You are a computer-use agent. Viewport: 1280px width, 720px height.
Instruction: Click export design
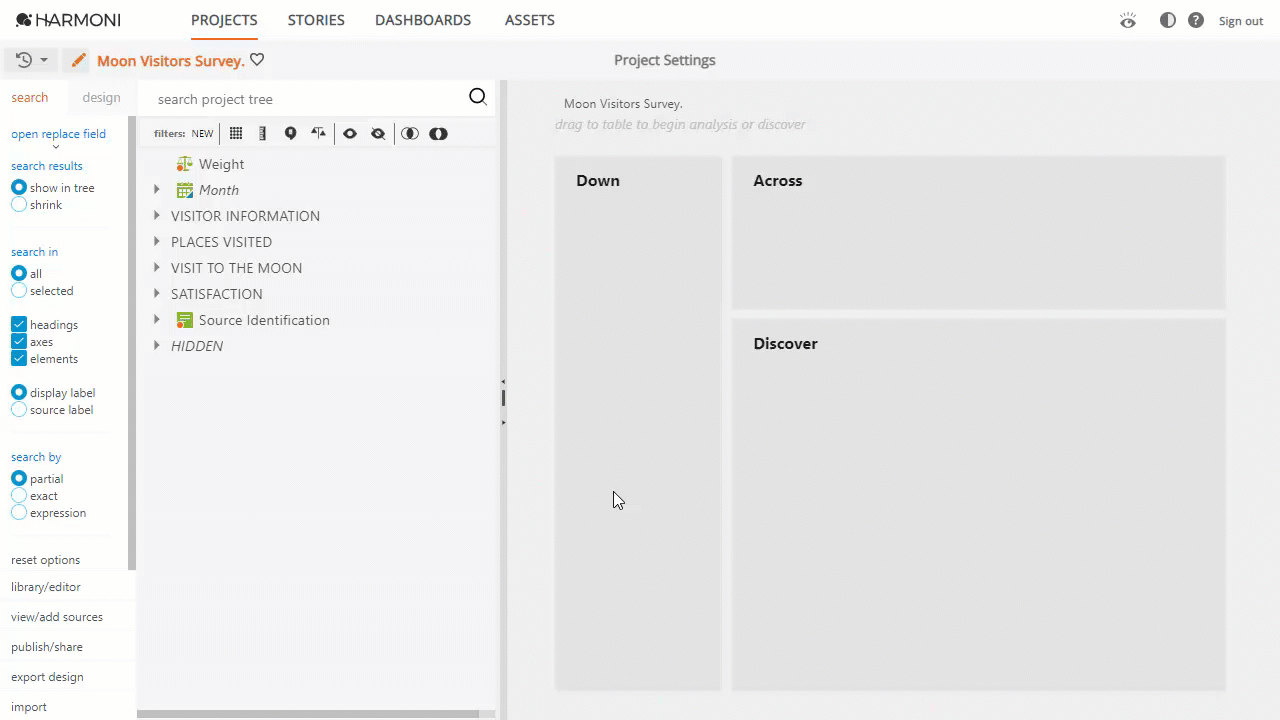tap(47, 677)
